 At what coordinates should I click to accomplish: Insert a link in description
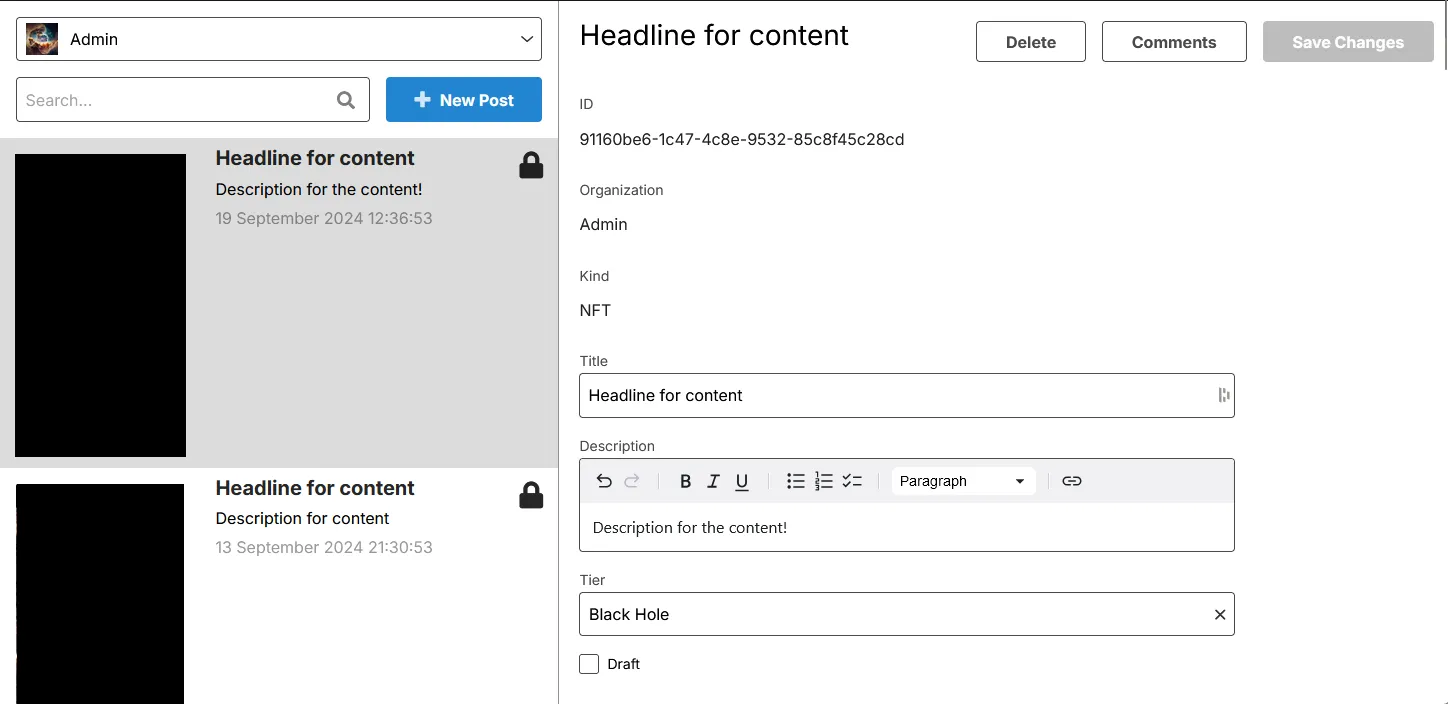pos(1072,481)
